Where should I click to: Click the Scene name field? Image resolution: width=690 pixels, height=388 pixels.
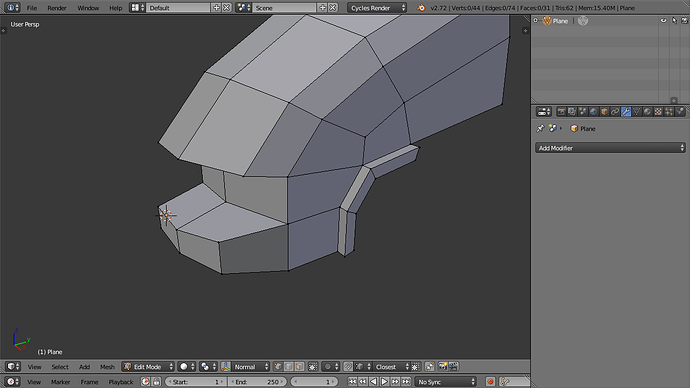click(284, 7)
